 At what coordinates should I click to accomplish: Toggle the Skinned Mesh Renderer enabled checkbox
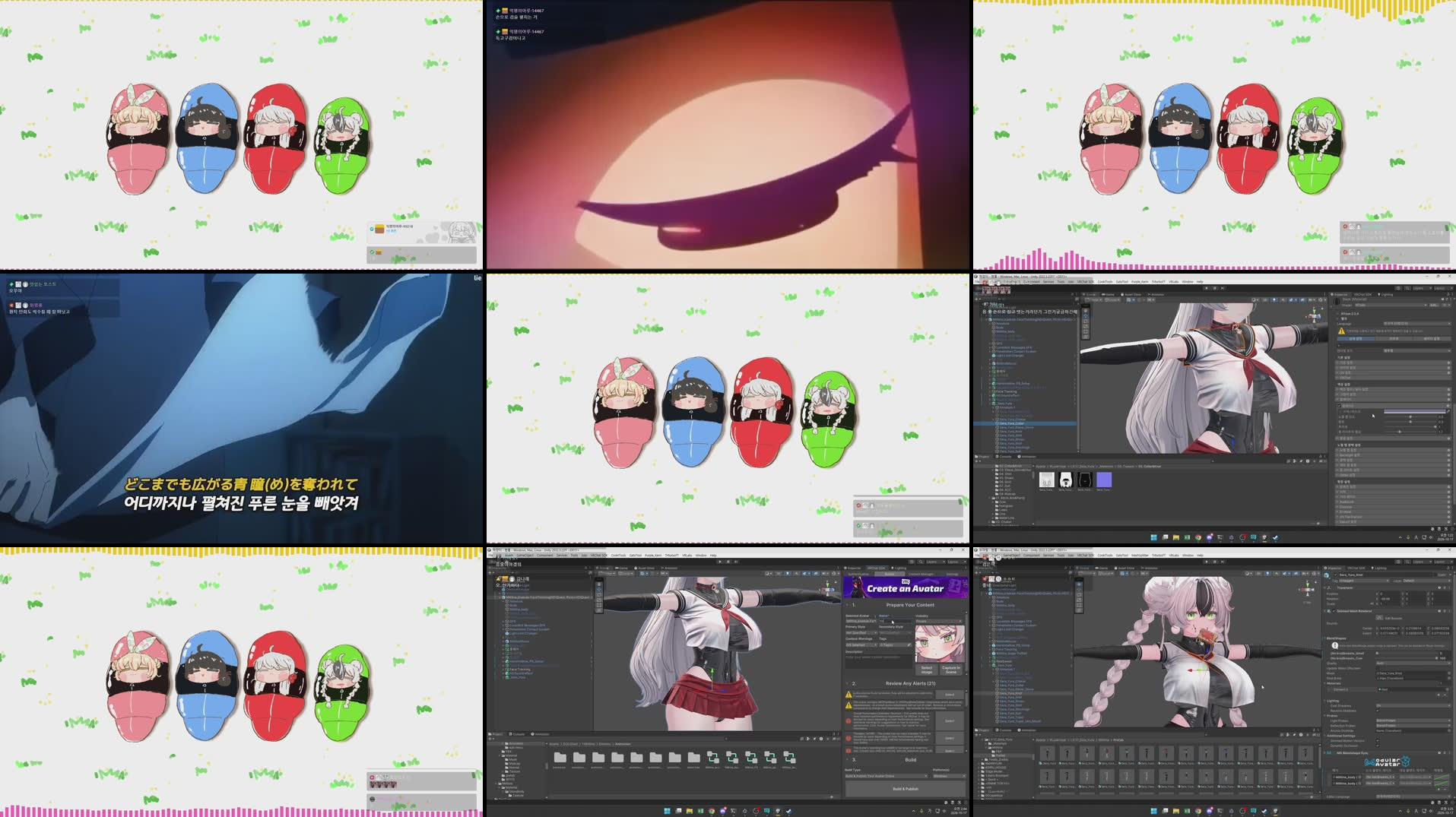click(1334, 611)
